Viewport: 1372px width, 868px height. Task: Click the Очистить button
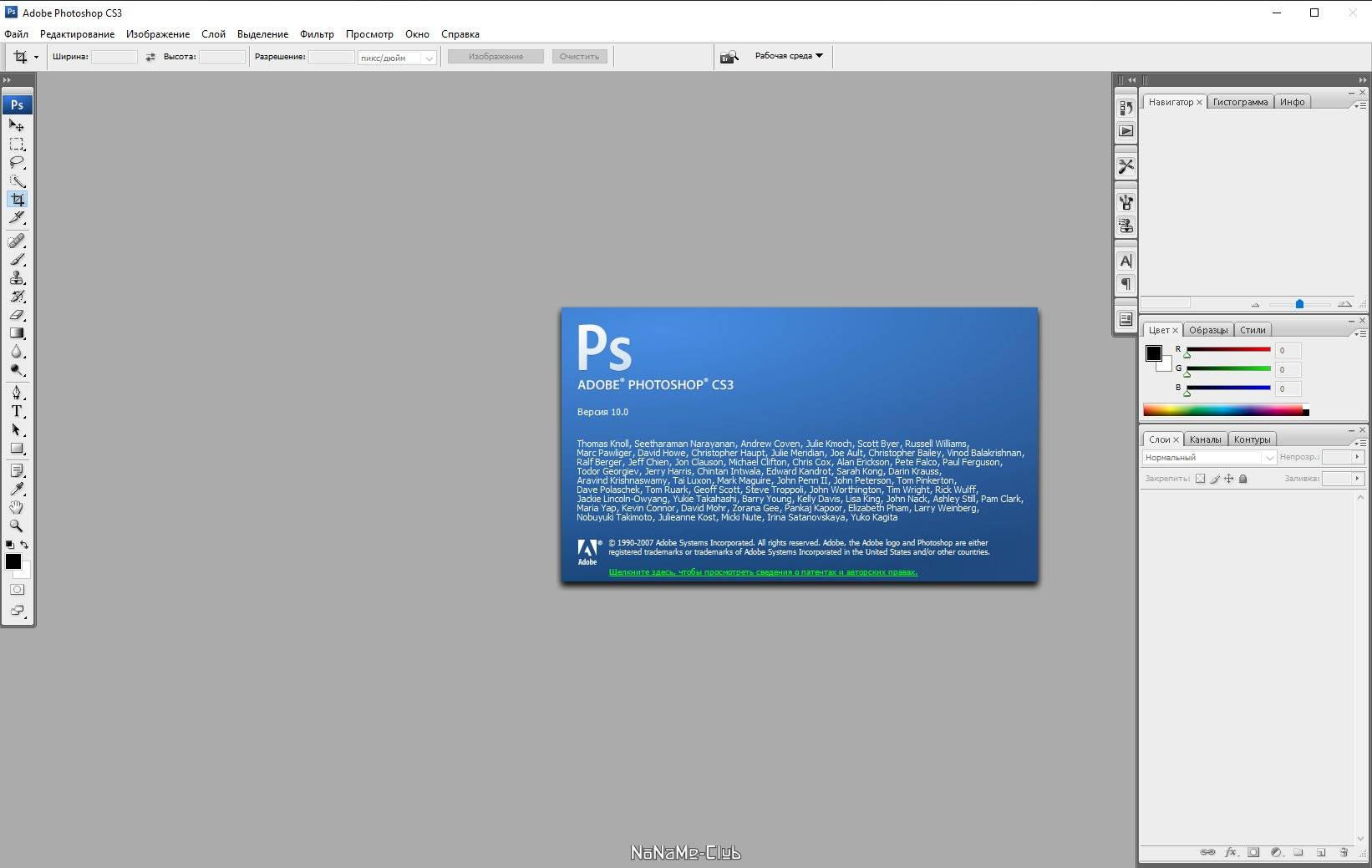(x=579, y=57)
